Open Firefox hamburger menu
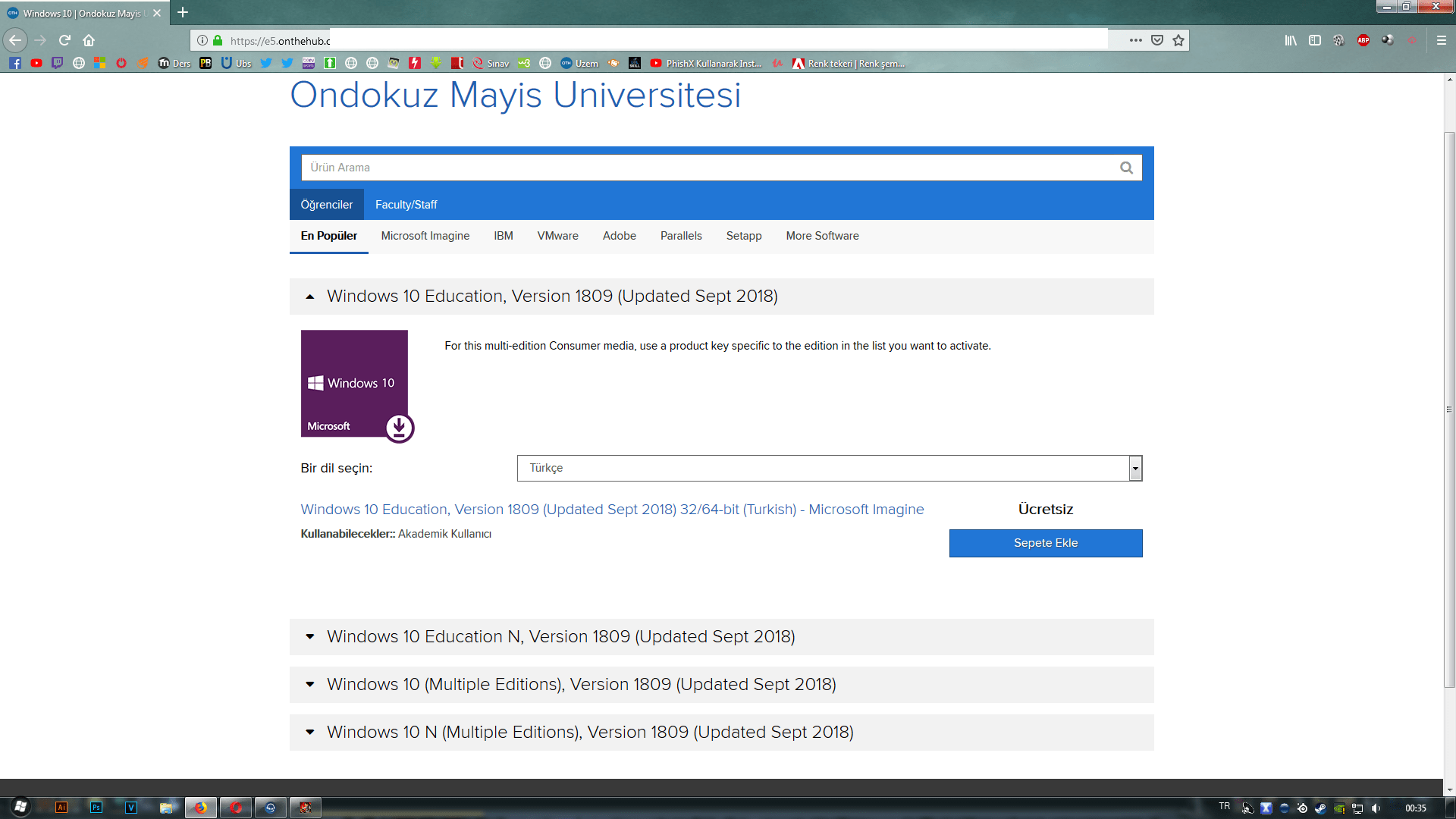The width and height of the screenshot is (1456, 819). point(1442,40)
